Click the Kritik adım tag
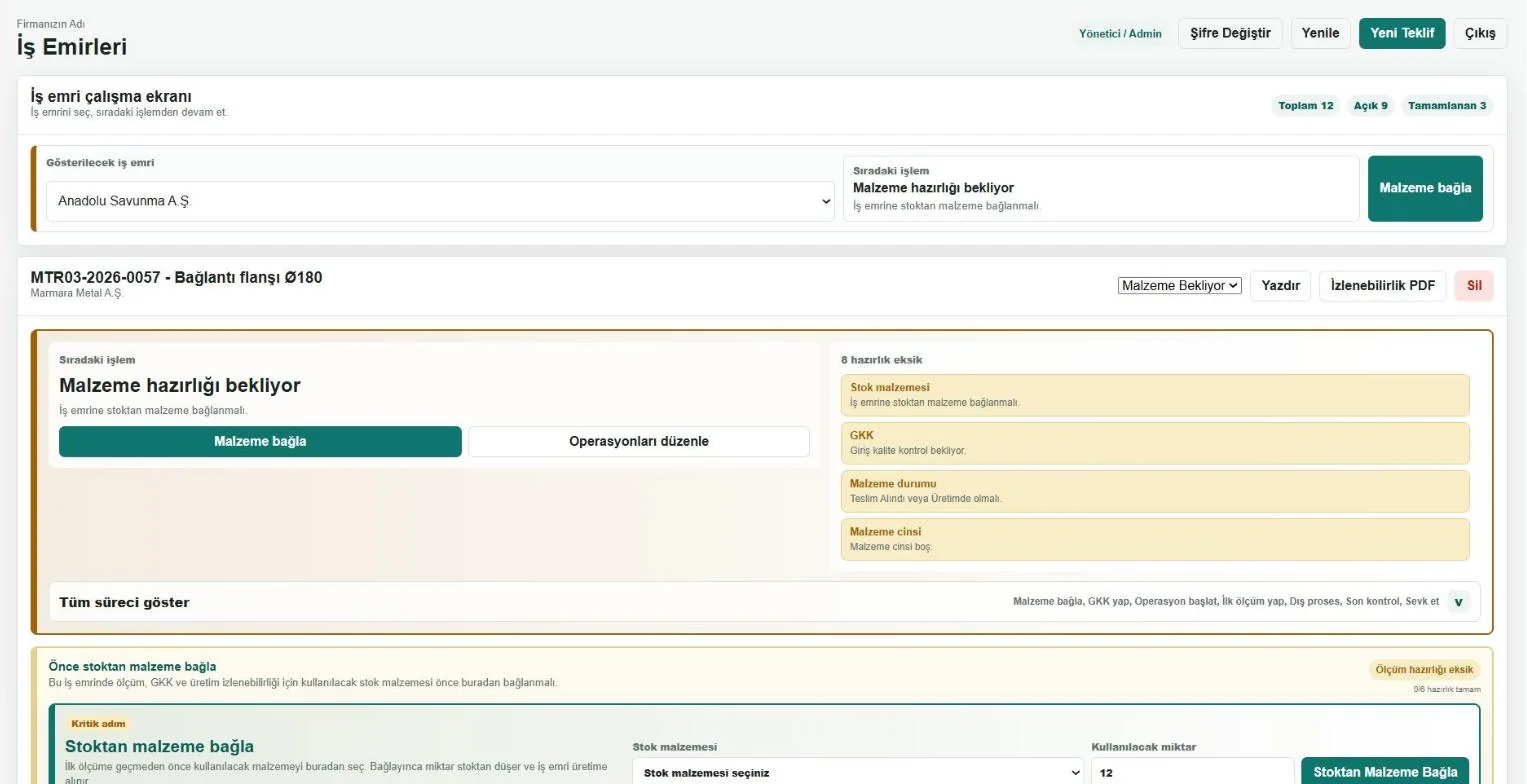This screenshot has width=1527, height=784. [97, 724]
